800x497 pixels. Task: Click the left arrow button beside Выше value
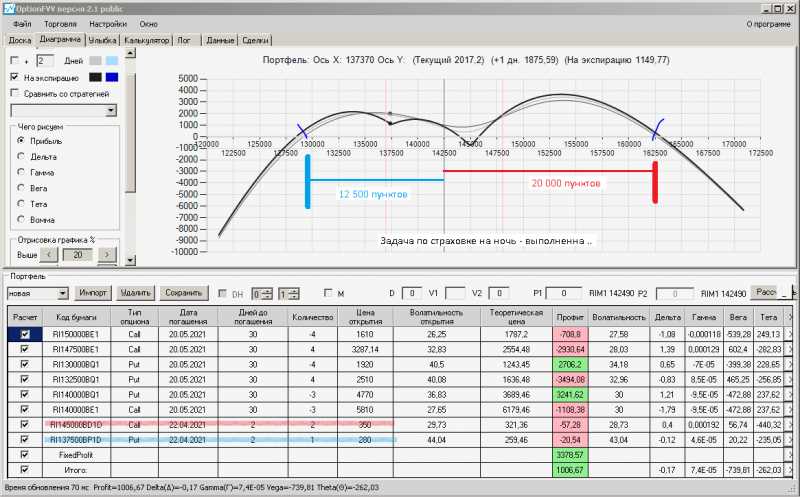coord(49,255)
